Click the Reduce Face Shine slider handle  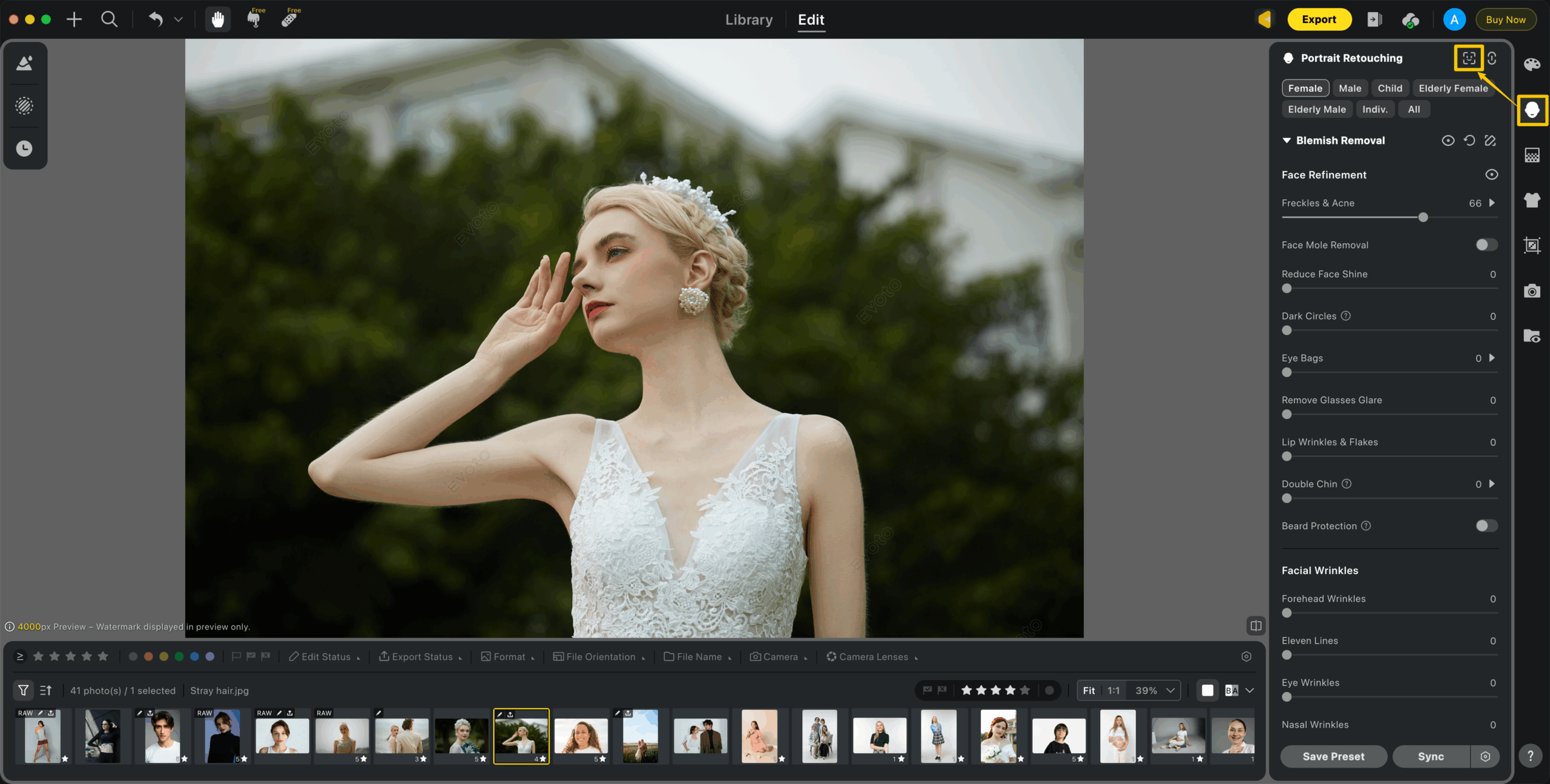click(1287, 288)
